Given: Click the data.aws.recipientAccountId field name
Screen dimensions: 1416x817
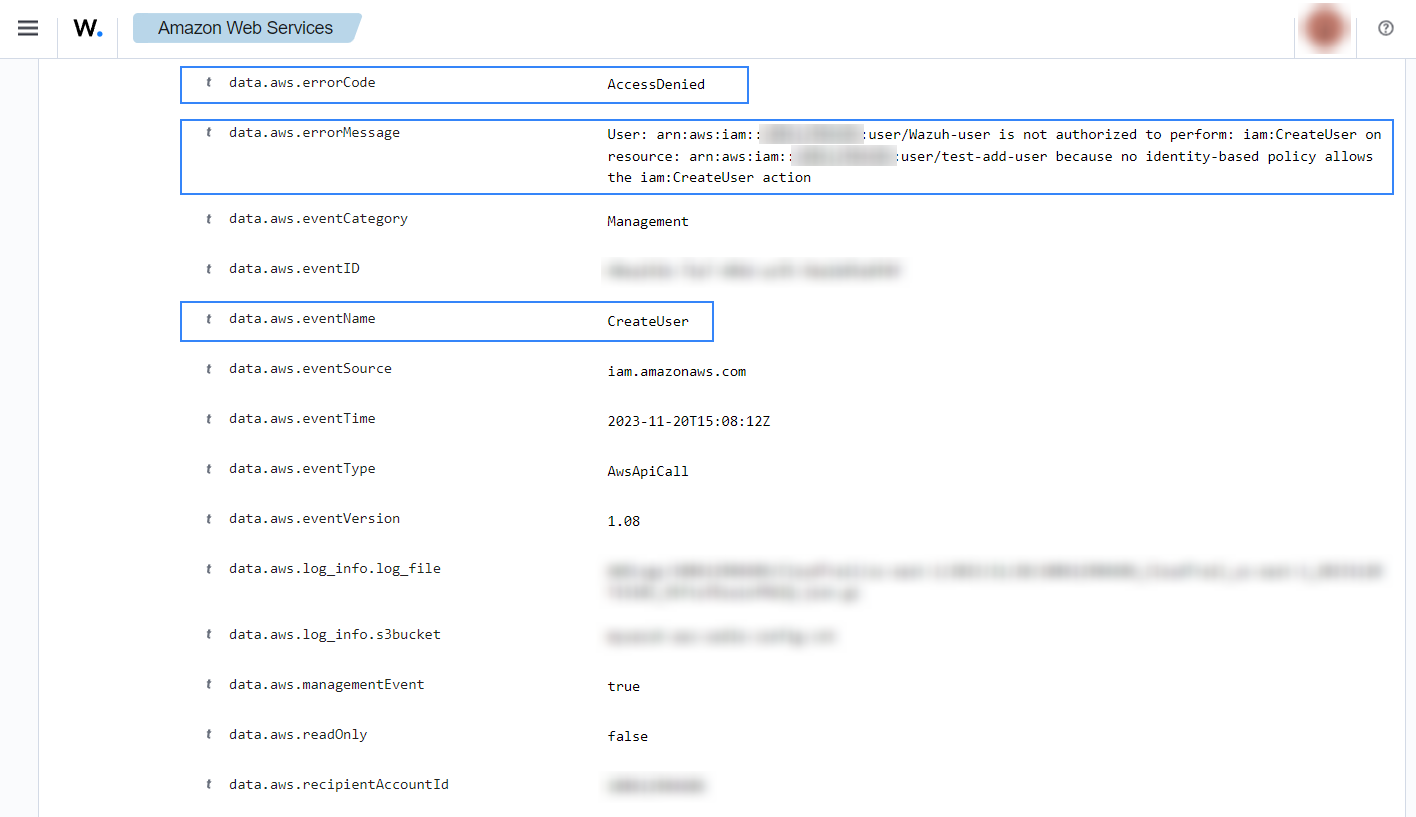Looking at the screenshot, I should [x=338, y=785].
